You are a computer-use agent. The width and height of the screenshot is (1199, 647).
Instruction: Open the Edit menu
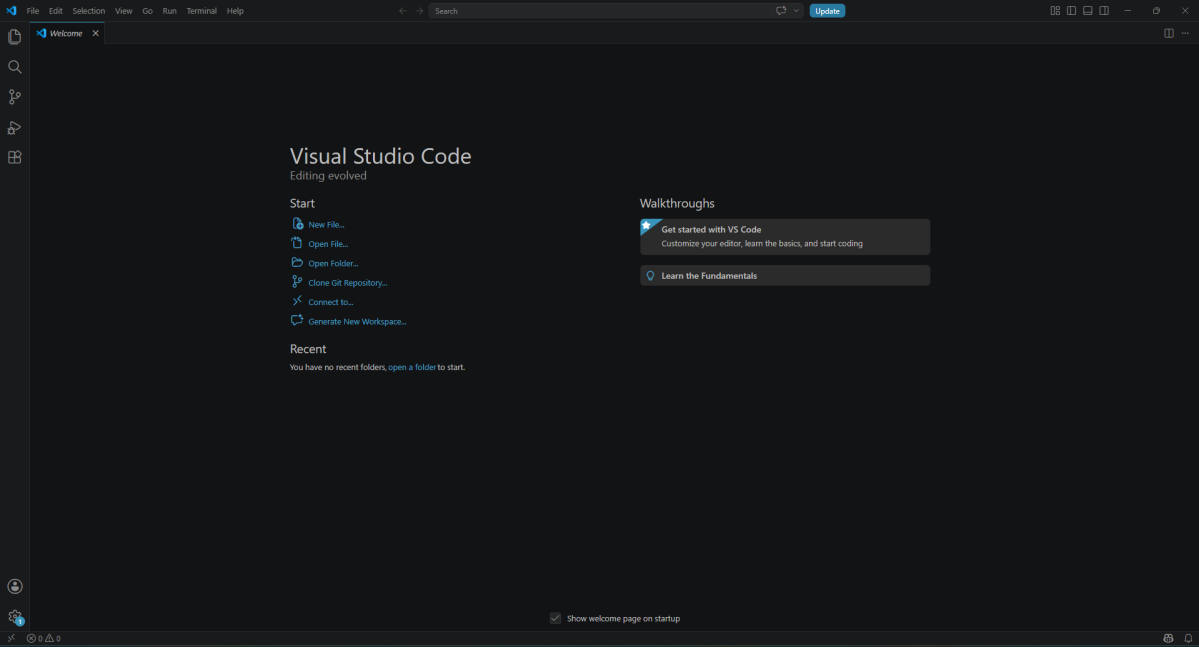click(56, 11)
